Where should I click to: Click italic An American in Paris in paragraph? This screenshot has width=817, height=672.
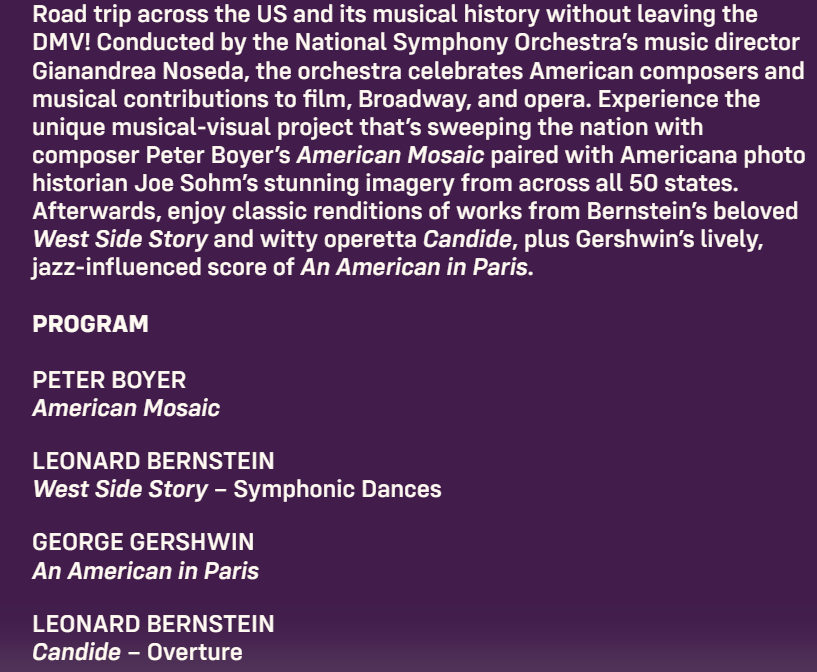(x=413, y=268)
